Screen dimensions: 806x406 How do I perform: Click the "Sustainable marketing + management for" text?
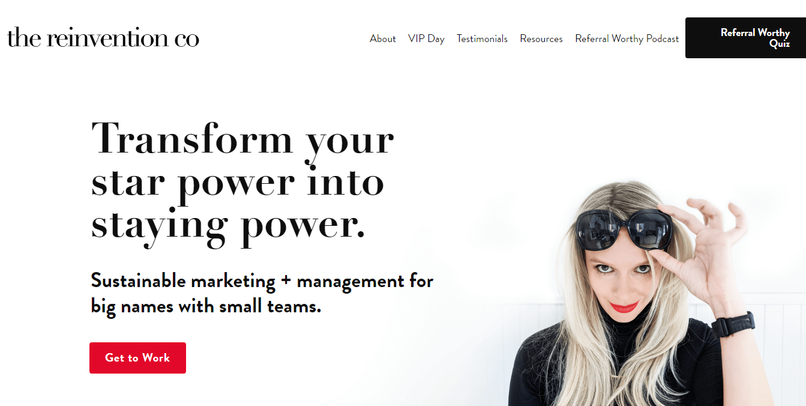[x=262, y=281]
